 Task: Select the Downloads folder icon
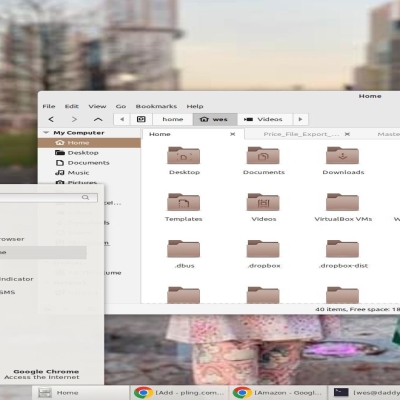point(343,155)
